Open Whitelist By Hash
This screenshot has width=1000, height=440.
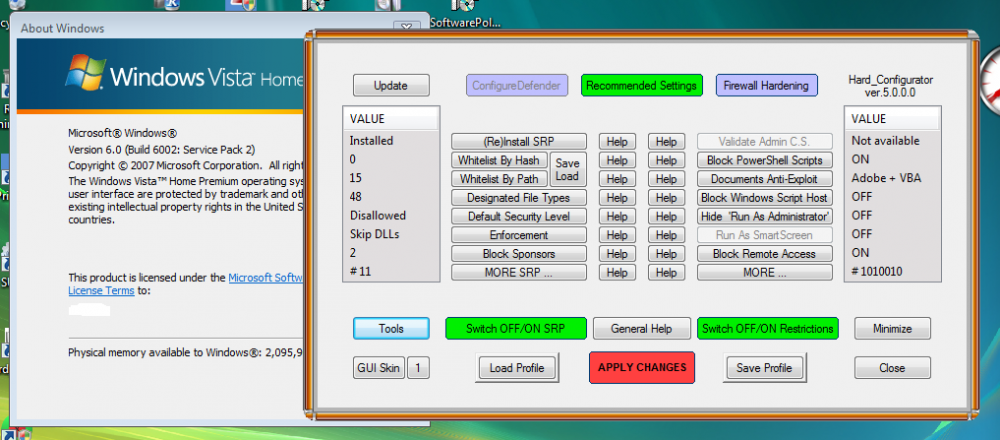[x=499, y=160]
